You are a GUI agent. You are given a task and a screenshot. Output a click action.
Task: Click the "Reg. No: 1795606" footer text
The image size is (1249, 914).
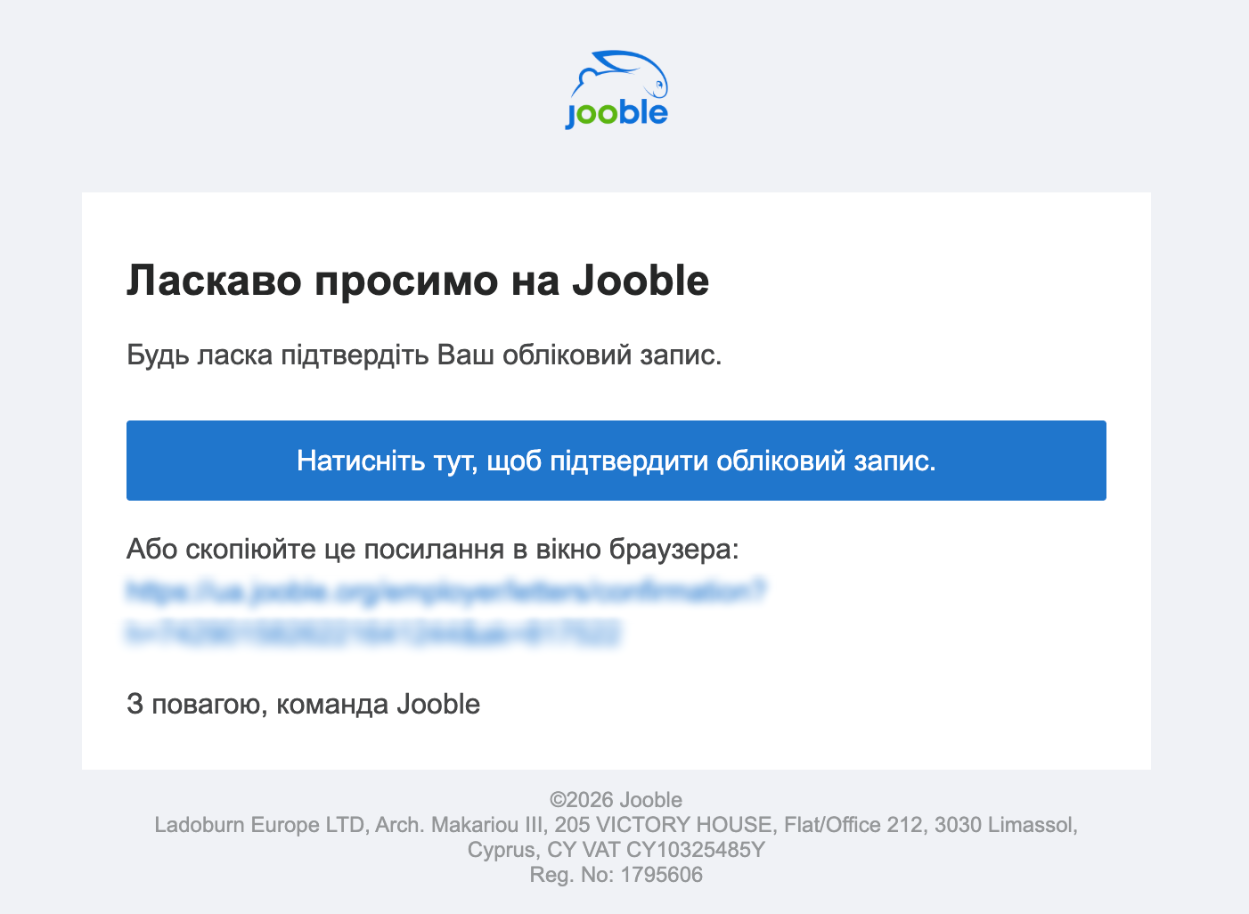click(616, 876)
